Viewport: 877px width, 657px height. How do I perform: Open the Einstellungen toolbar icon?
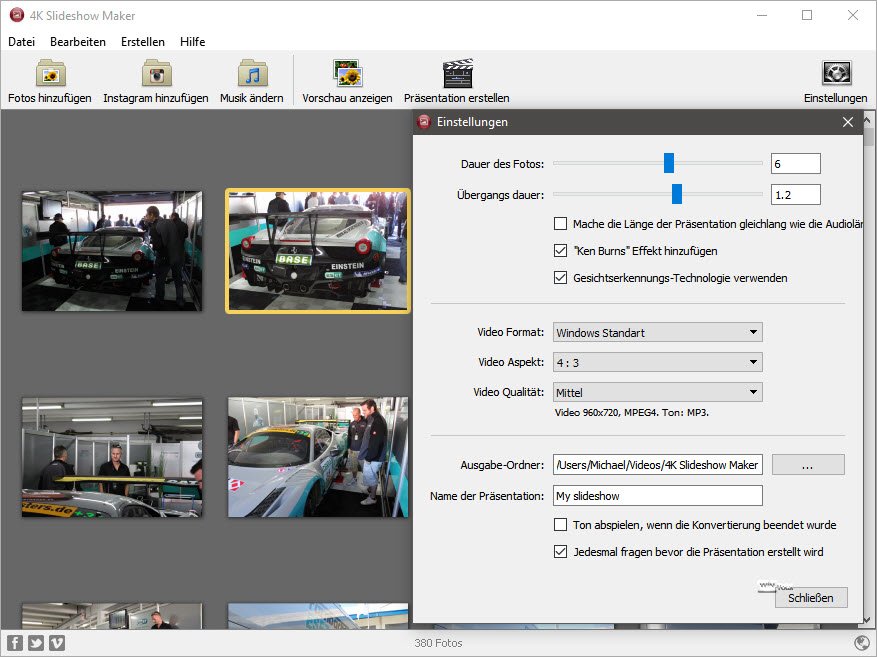(x=835, y=74)
